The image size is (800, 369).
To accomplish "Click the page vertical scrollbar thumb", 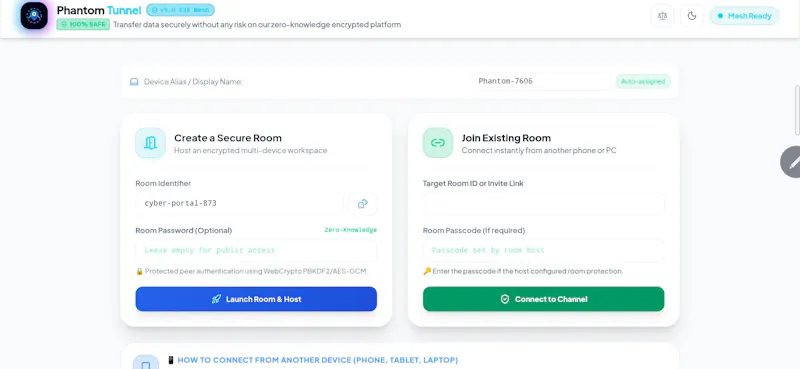I will [797, 110].
